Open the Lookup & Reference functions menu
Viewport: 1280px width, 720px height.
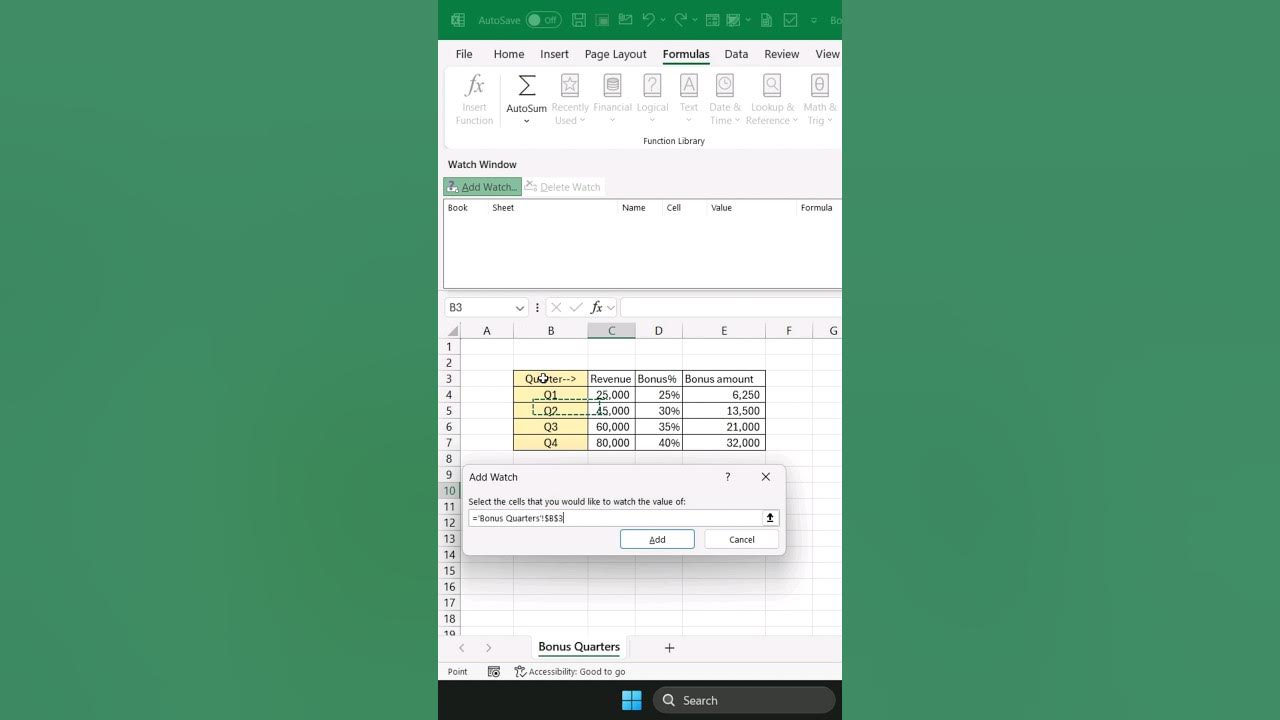tap(772, 99)
